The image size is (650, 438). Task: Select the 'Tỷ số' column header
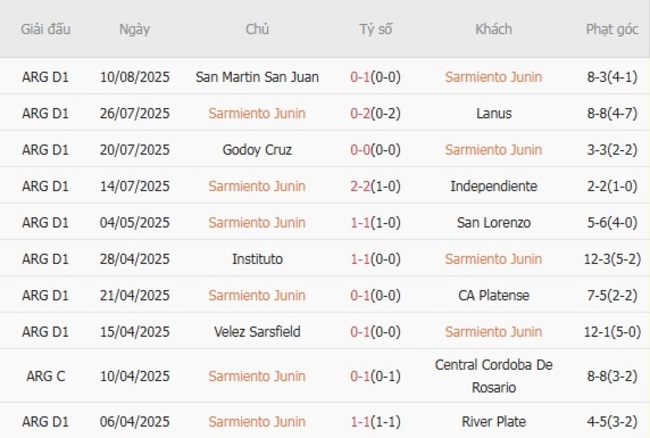(376, 29)
